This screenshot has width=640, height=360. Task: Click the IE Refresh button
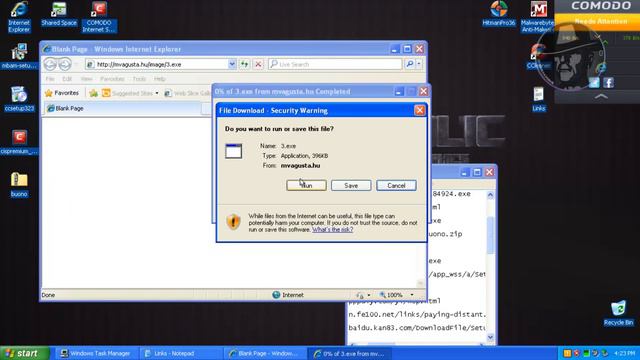coord(244,64)
